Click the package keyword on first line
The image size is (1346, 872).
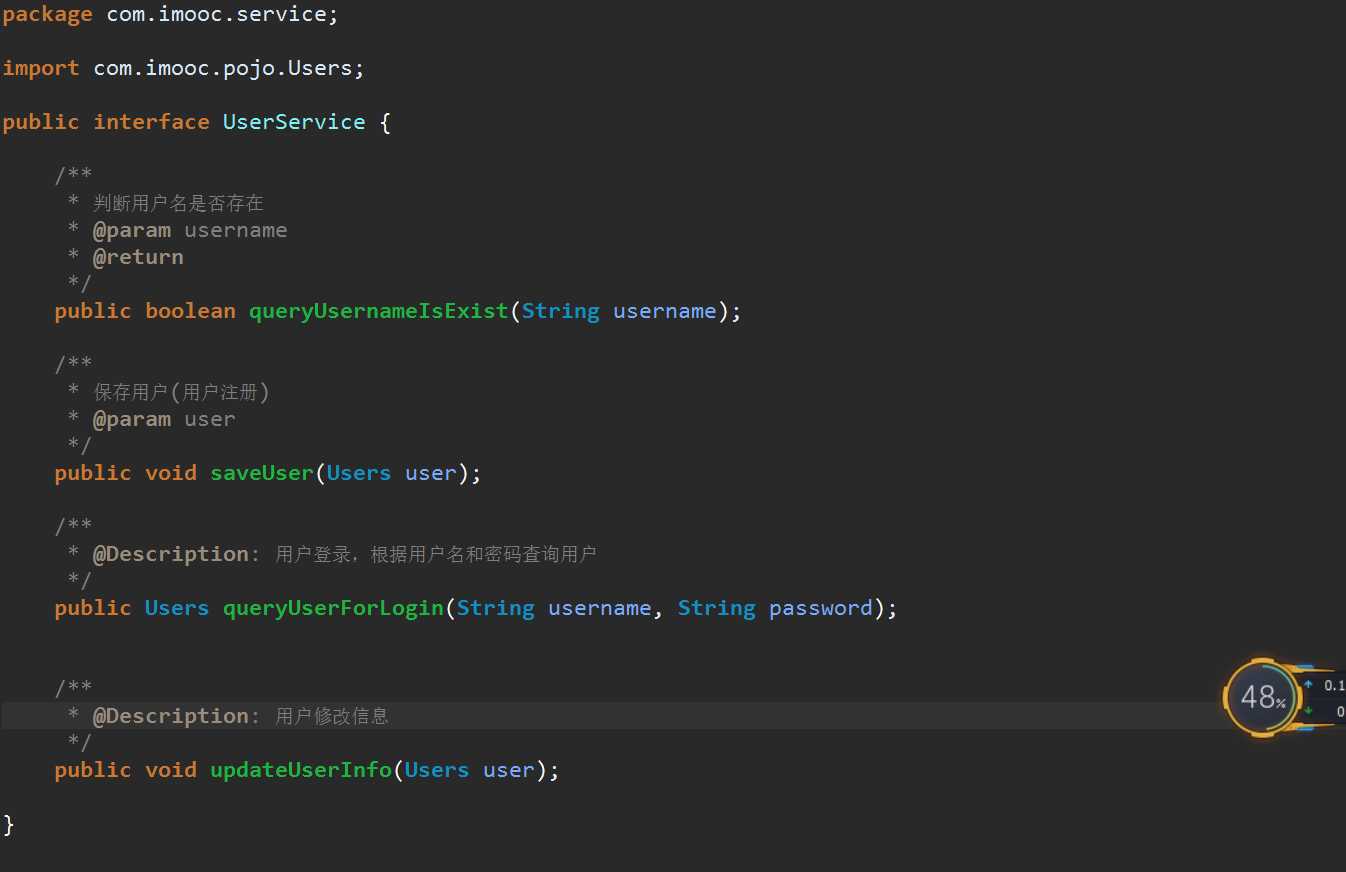coord(47,14)
